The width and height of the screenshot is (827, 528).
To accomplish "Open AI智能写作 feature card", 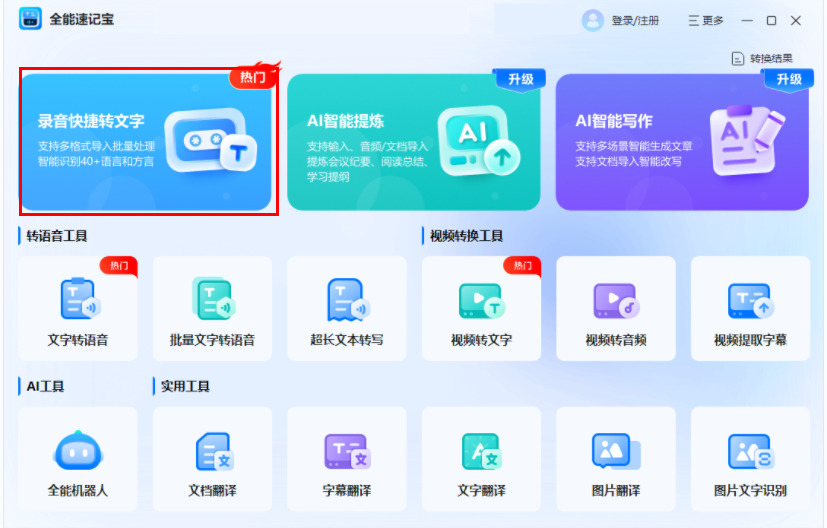I will [x=682, y=142].
